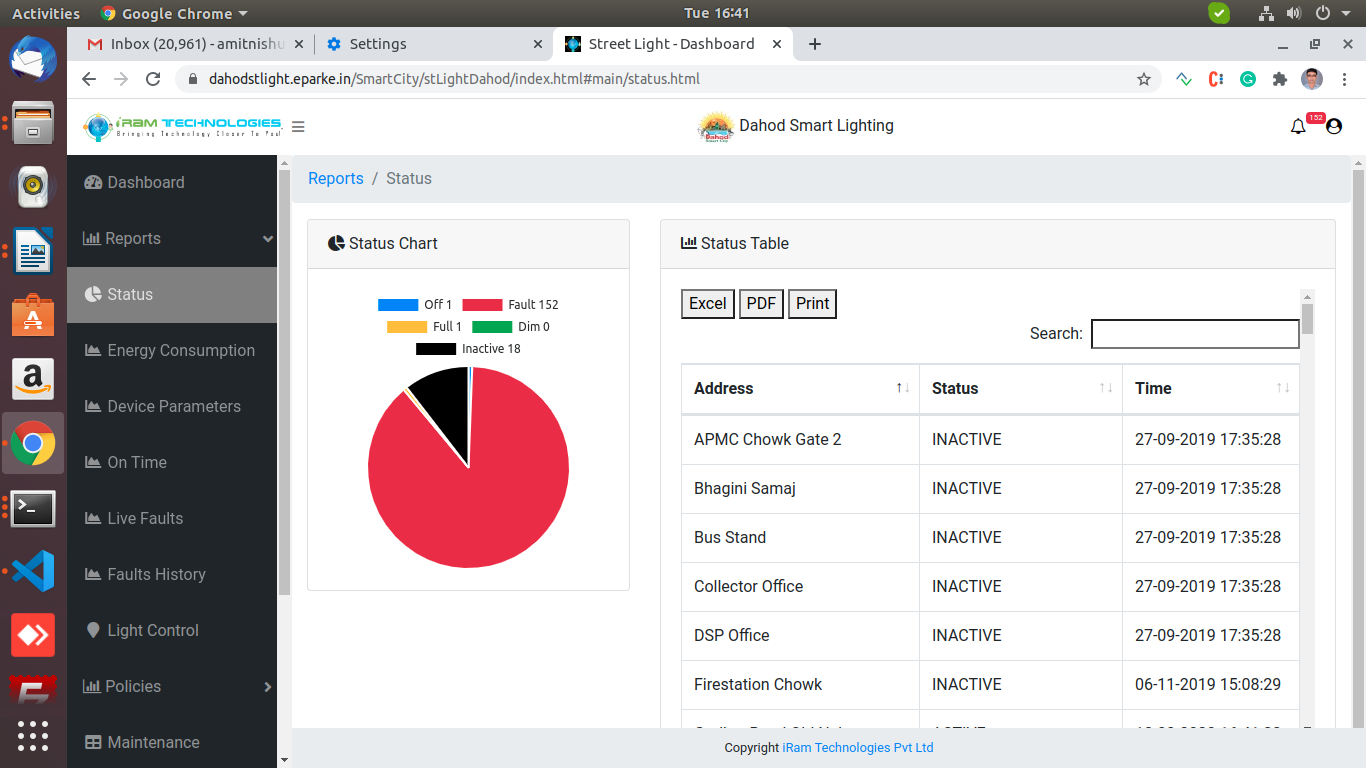
Task: Sort table by Status column
Action: [1019, 388]
